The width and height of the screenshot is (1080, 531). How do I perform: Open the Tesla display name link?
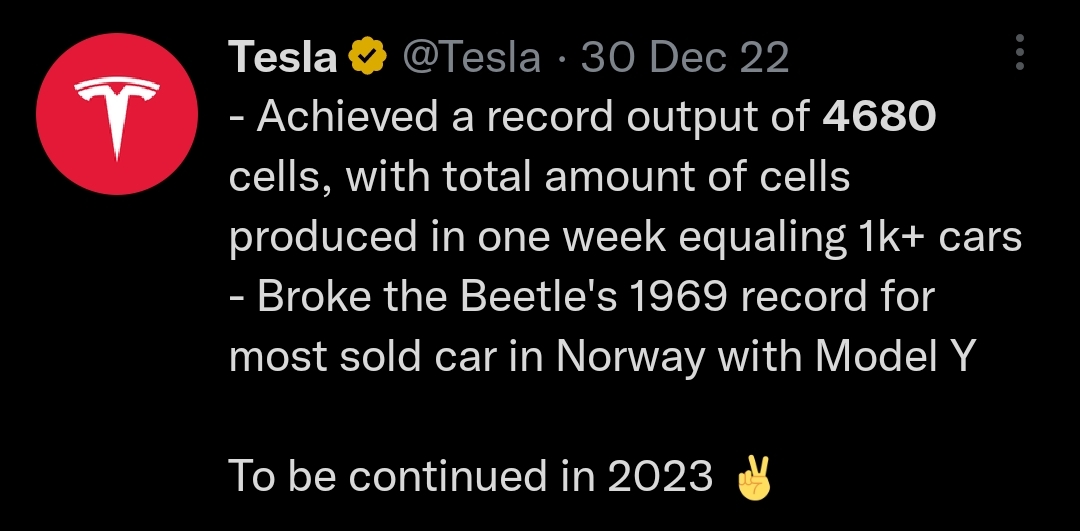283,59
